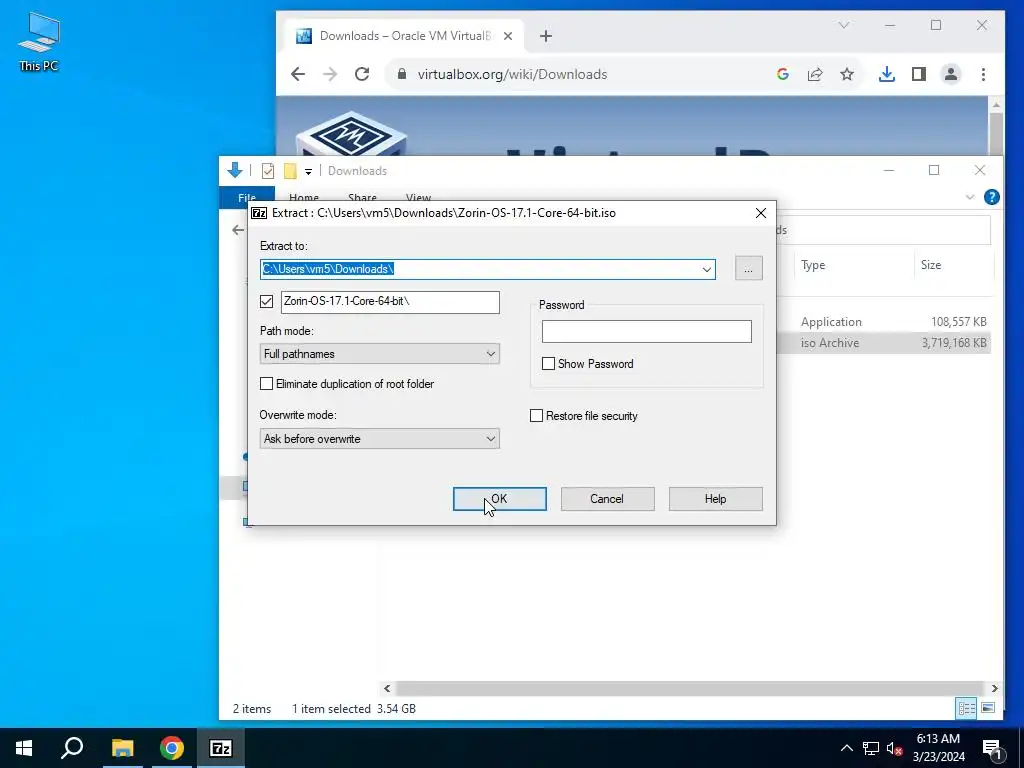Click horizontal scrollbar in Explorer

[x=690, y=688]
